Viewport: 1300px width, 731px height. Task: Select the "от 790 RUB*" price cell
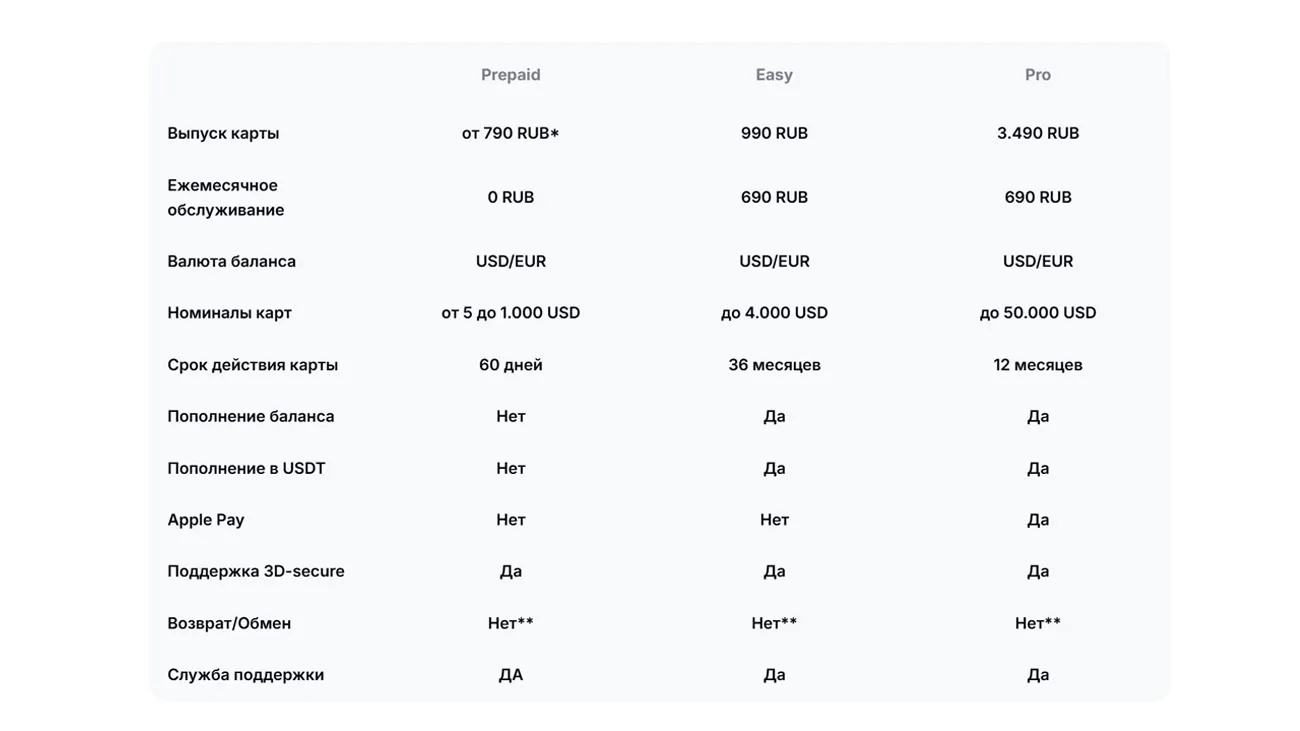click(x=510, y=133)
